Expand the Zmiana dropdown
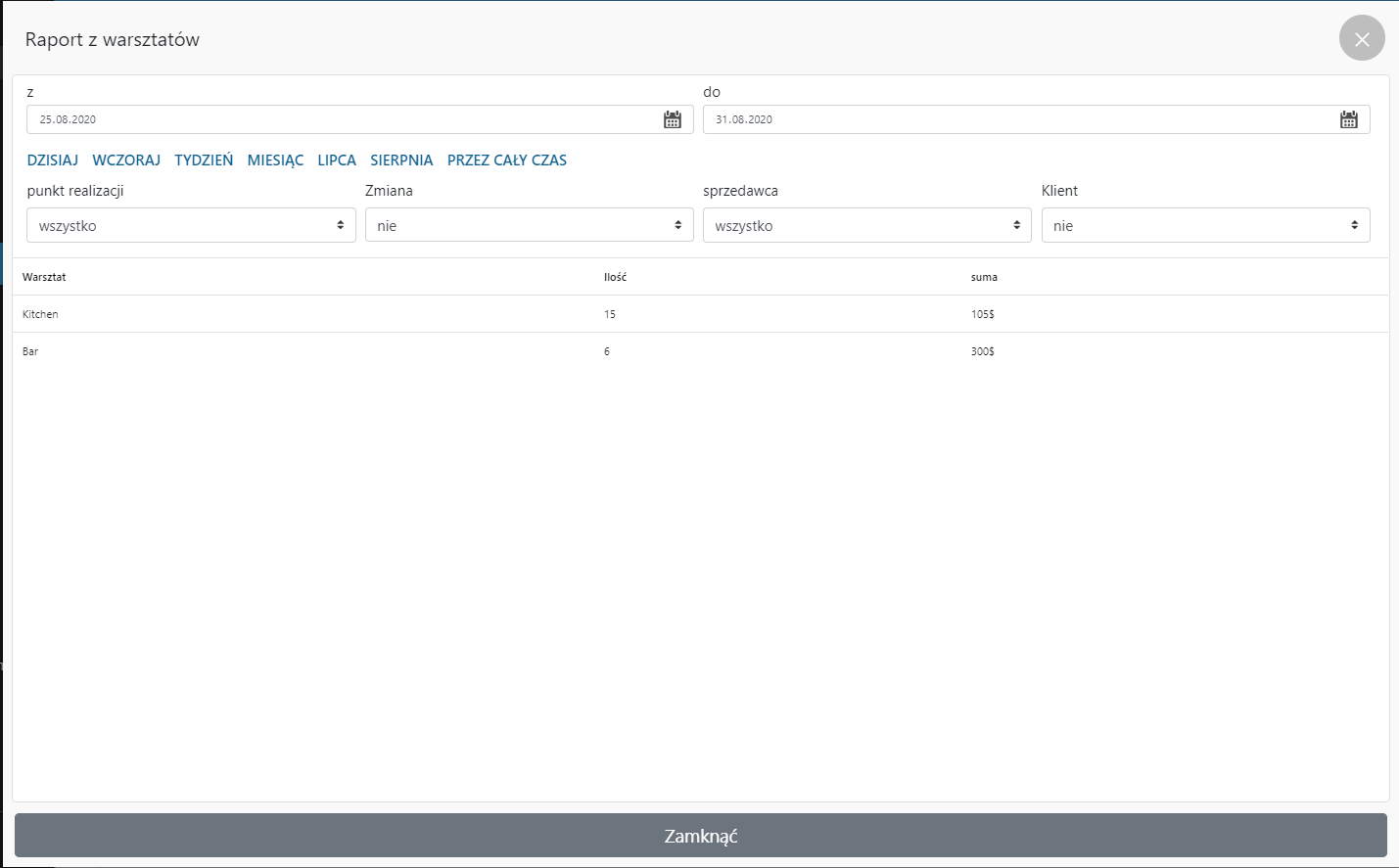This screenshot has width=1399, height=868. pyautogui.click(x=529, y=225)
